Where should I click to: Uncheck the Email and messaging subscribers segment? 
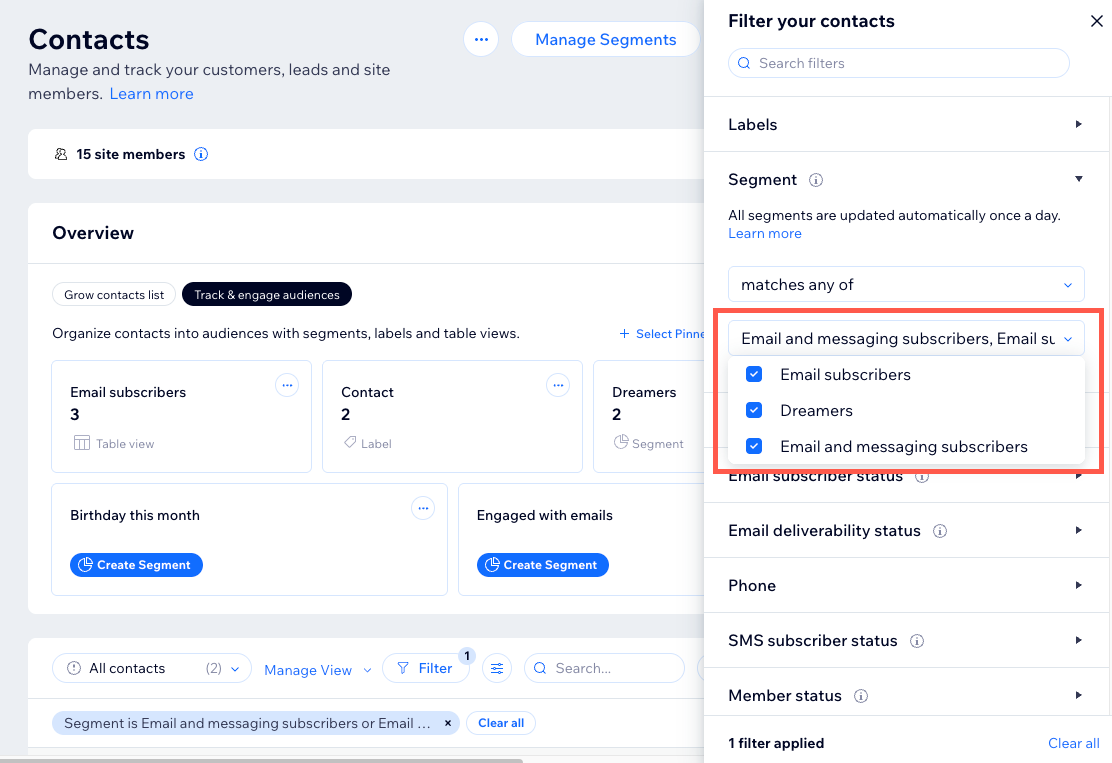pyautogui.click(x=754, y=446)
